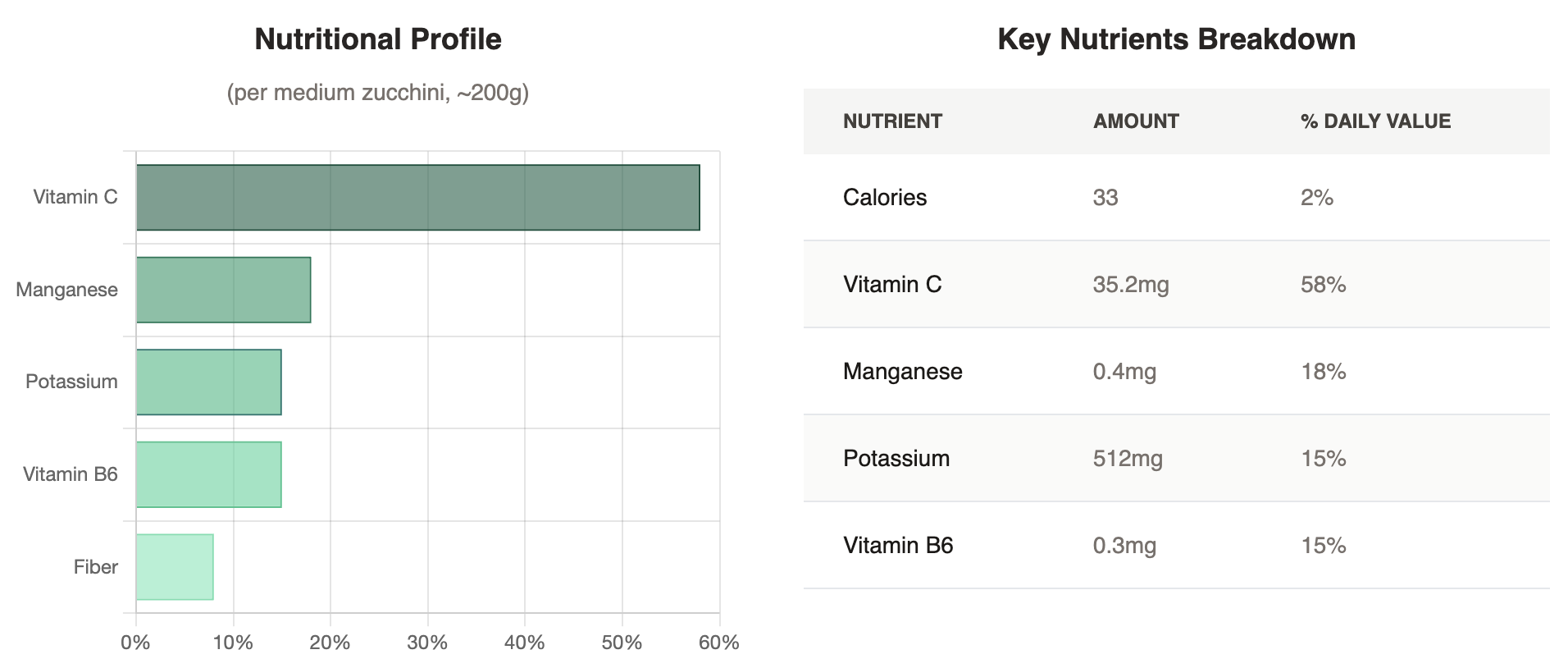This screenshot has height=668, width=1568.
Task: Click the NUTRIENT column header
Action: click(892, 121)
